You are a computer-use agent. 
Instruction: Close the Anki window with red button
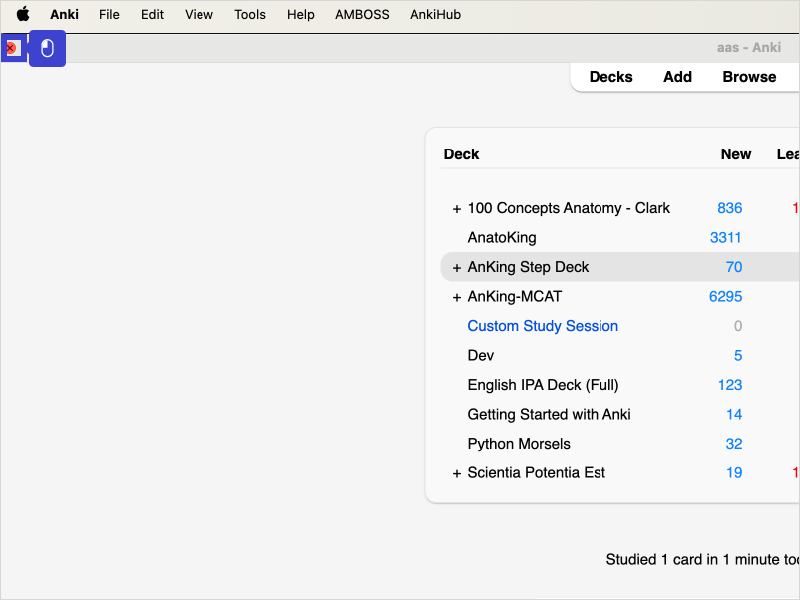(11, 48)
